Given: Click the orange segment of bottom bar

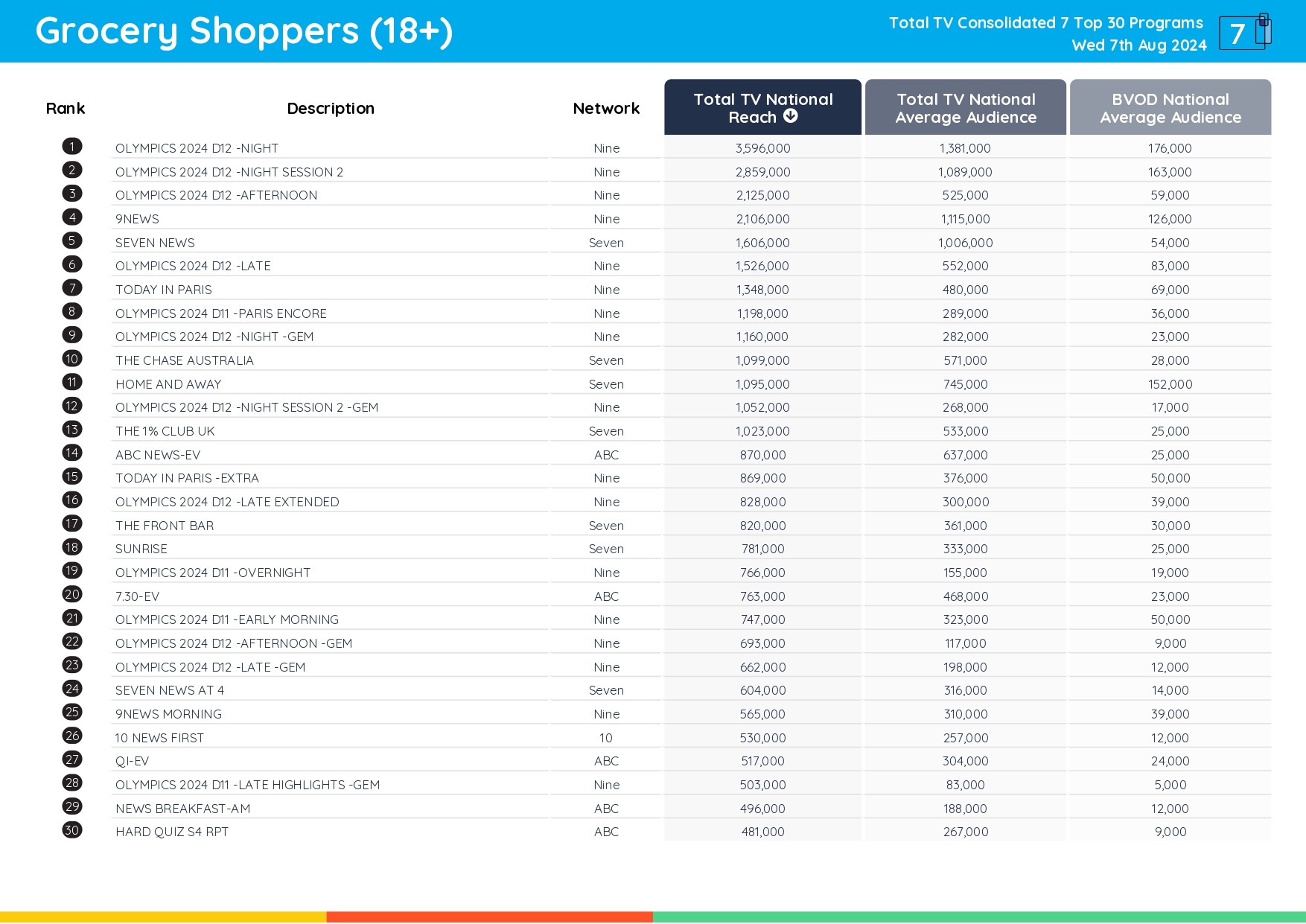Looking at the screenshot, I should 489,917.
